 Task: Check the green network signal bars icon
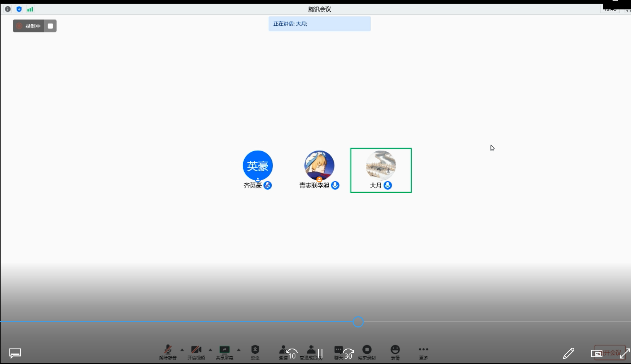coord(30,9)
